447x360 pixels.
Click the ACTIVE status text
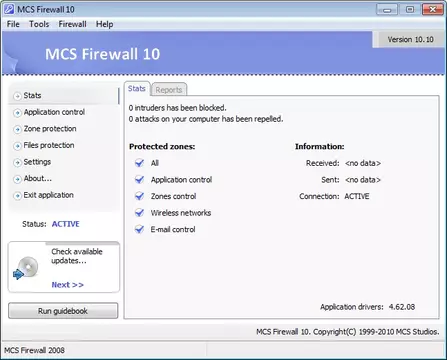(65, 224)
